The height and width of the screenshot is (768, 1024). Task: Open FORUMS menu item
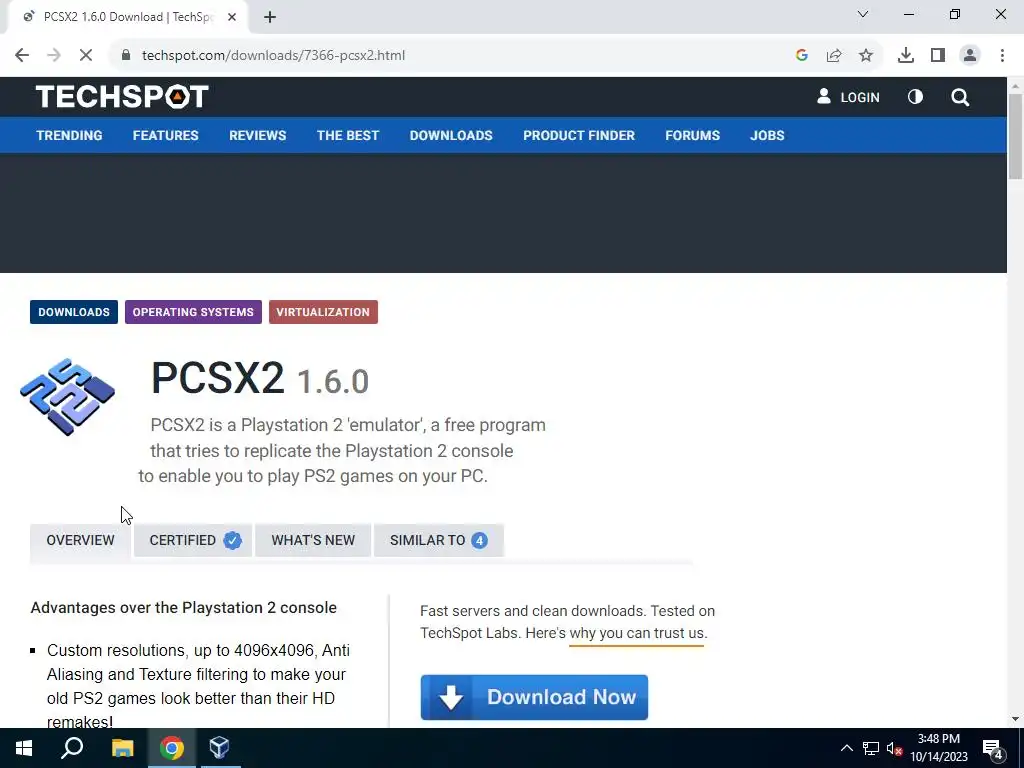(692, 135)
